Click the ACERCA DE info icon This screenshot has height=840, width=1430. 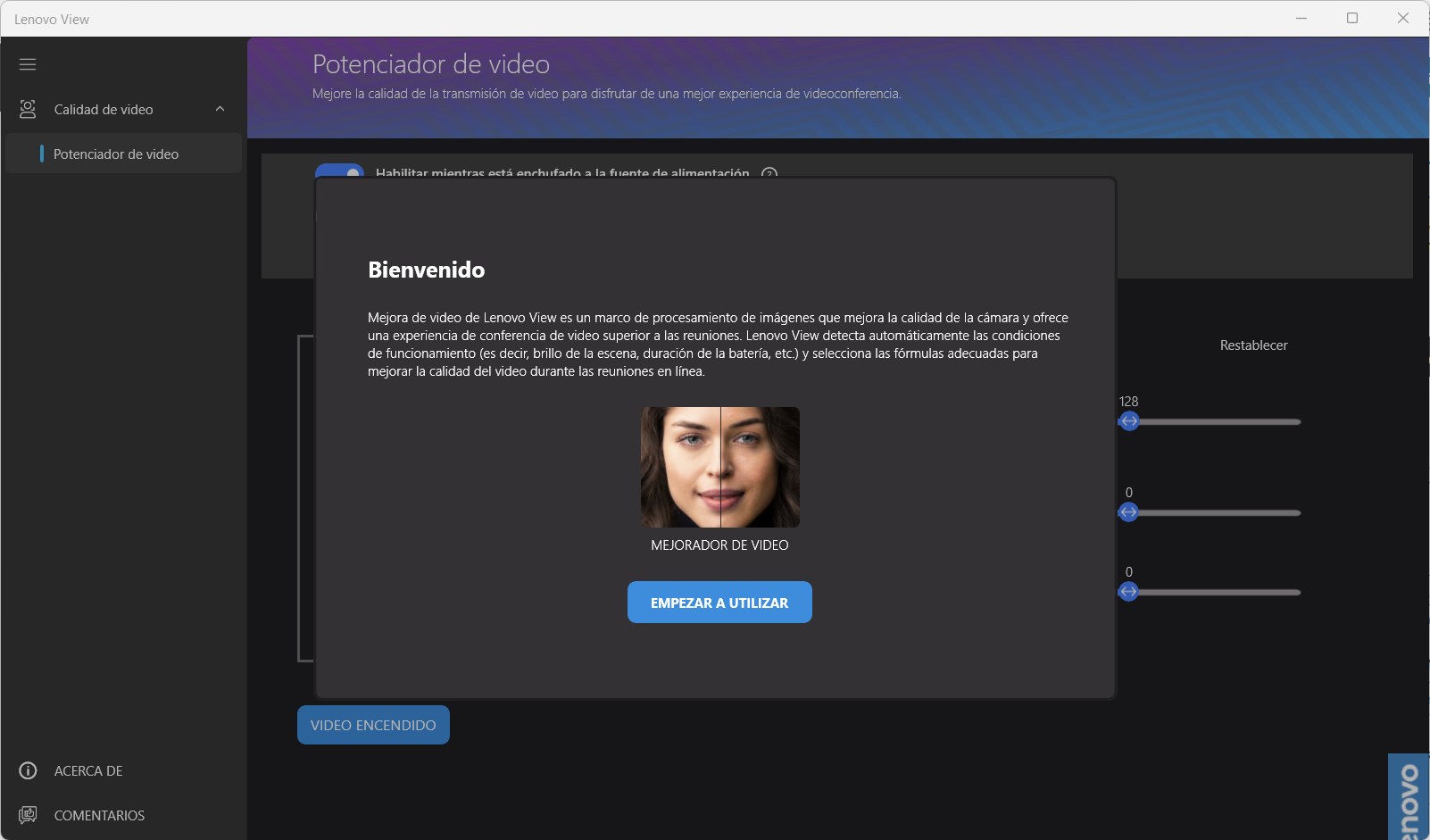pos(28,770)
